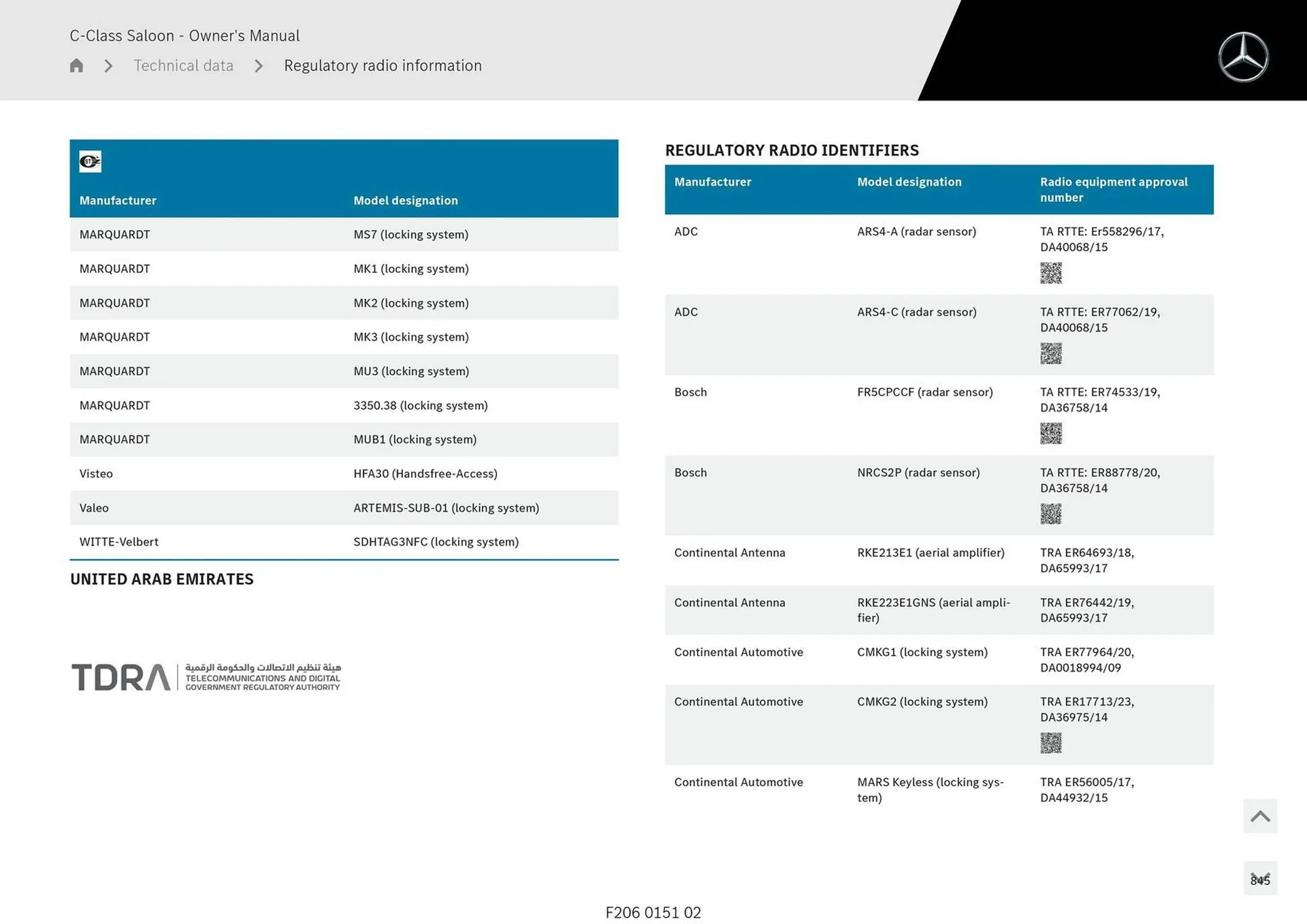Click the C-Class Saloon Owner's Manual title
This screenshot has height=924, width=1307.
tap(184, 35)
